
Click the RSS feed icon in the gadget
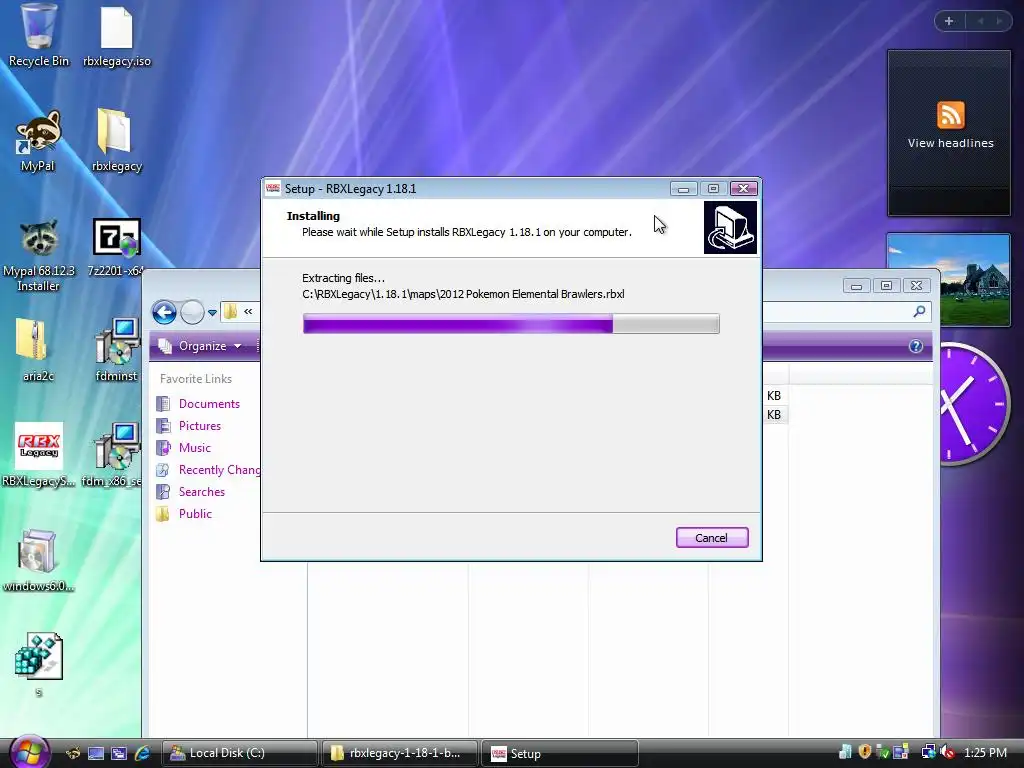pyautogui.click(x=950, y=115)
